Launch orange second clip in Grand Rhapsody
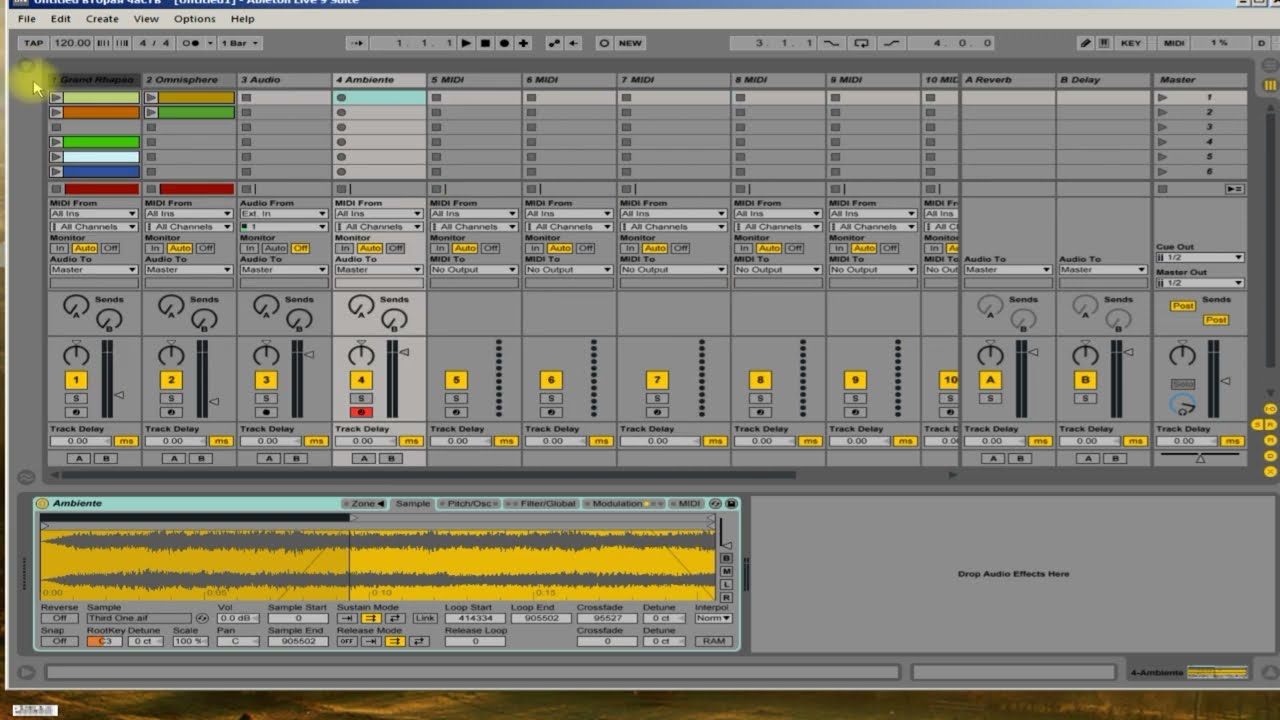 (56, 112)
